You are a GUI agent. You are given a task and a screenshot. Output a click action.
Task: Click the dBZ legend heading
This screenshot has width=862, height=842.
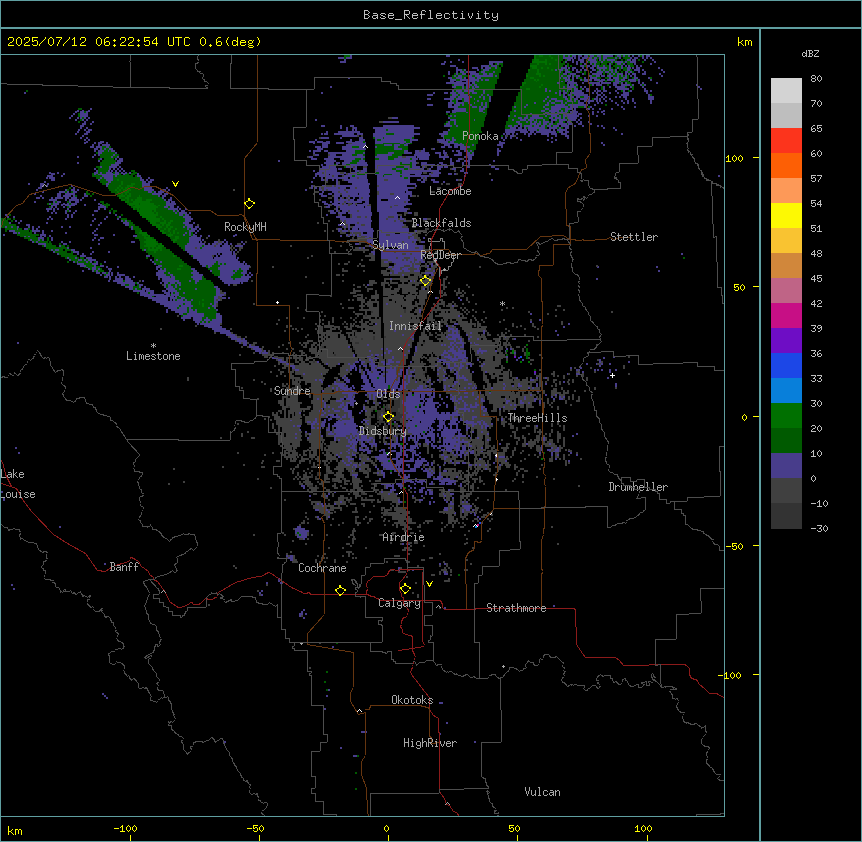[x=810, y=53]
